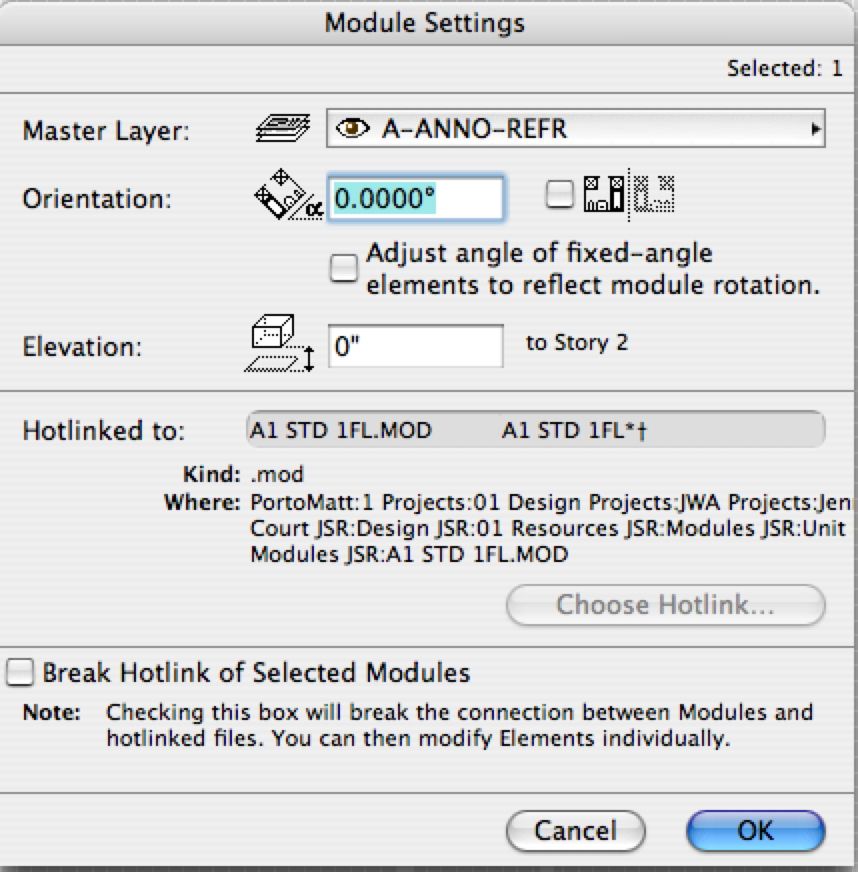
Task: Click the Choose Hotlink button
Action: pyautogui.click(x=664, y=605)
